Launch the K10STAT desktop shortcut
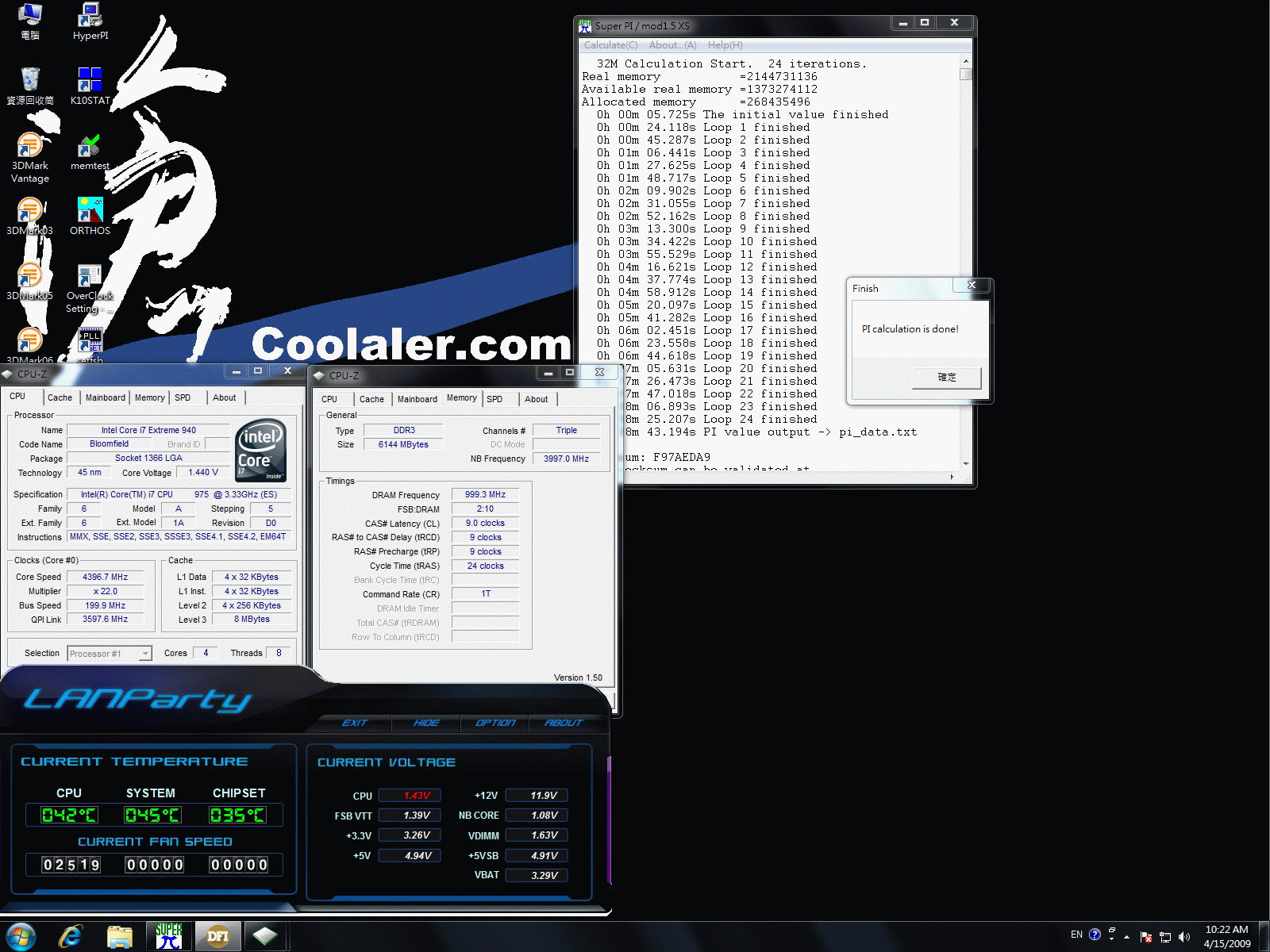 coord(90,86)
